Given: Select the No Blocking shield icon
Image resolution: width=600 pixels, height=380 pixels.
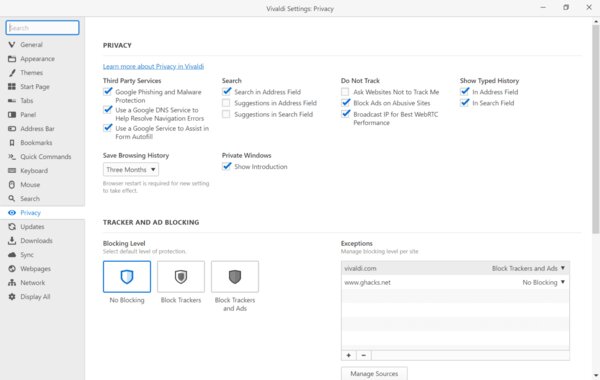Looking at the screenshot, I should 127,277.
